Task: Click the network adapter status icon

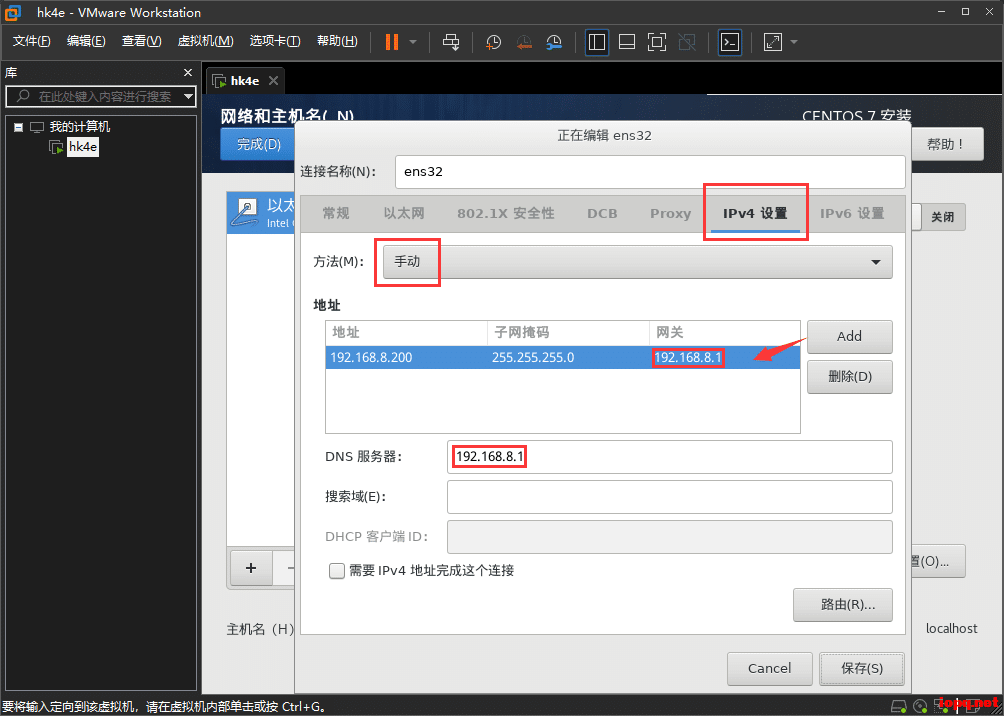Action: coord(941,705)
